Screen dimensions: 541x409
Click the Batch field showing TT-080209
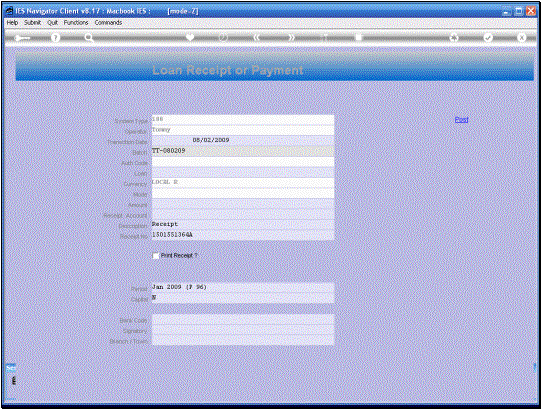(x=243, y=151)
